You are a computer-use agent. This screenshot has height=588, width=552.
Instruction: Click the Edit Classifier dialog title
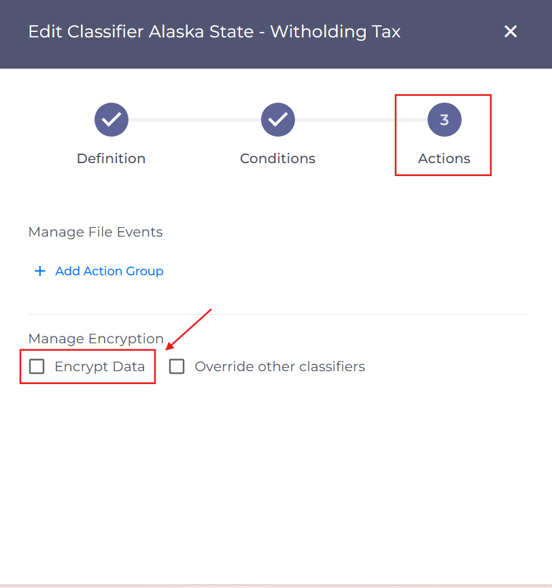coord(214,32)
